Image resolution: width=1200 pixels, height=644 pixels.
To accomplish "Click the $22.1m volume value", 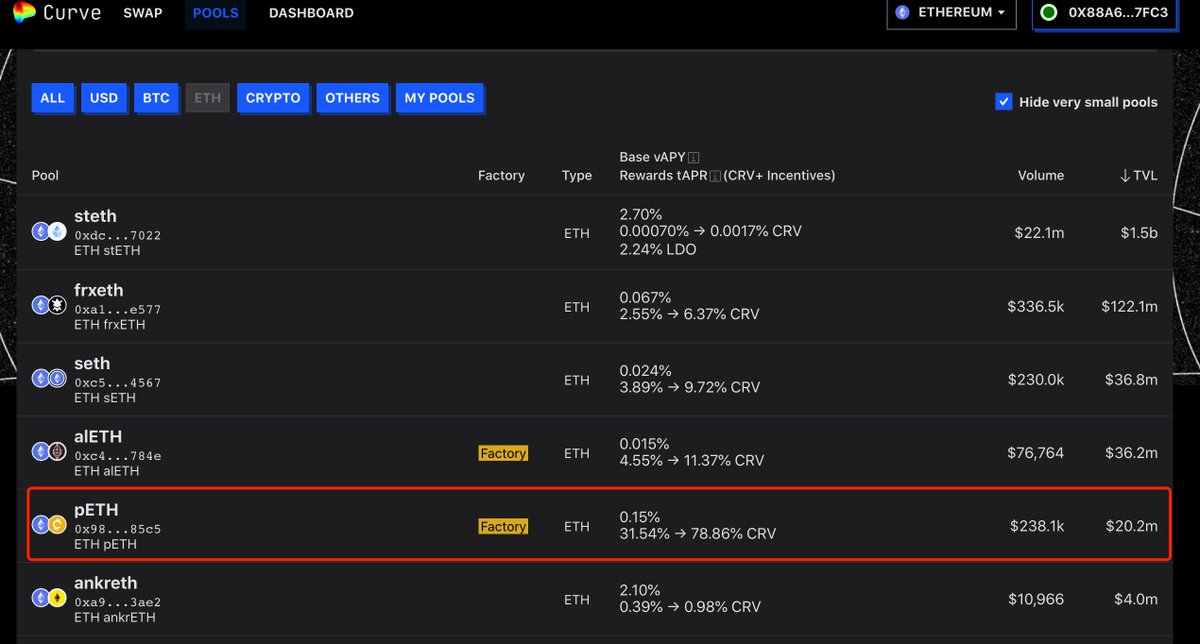I will [x=1039, y=233].
